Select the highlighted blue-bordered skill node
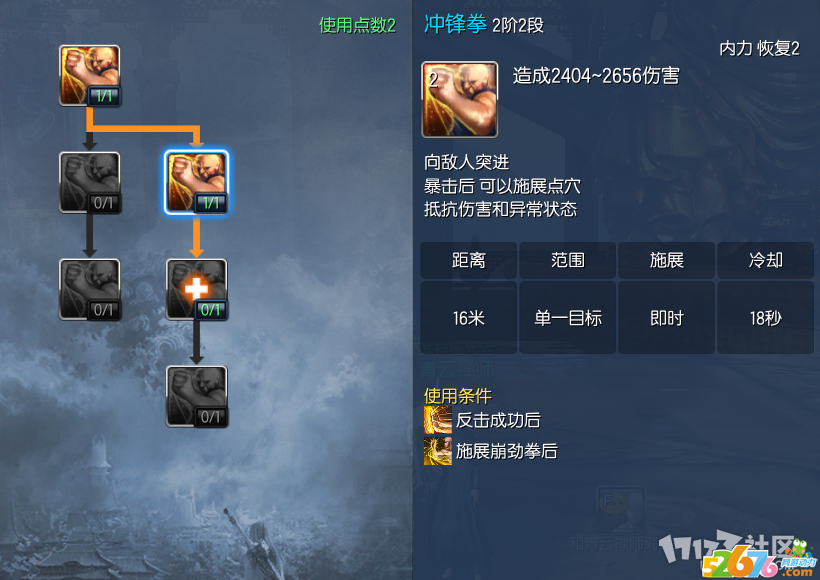The image size is (820, 580). 196,183
